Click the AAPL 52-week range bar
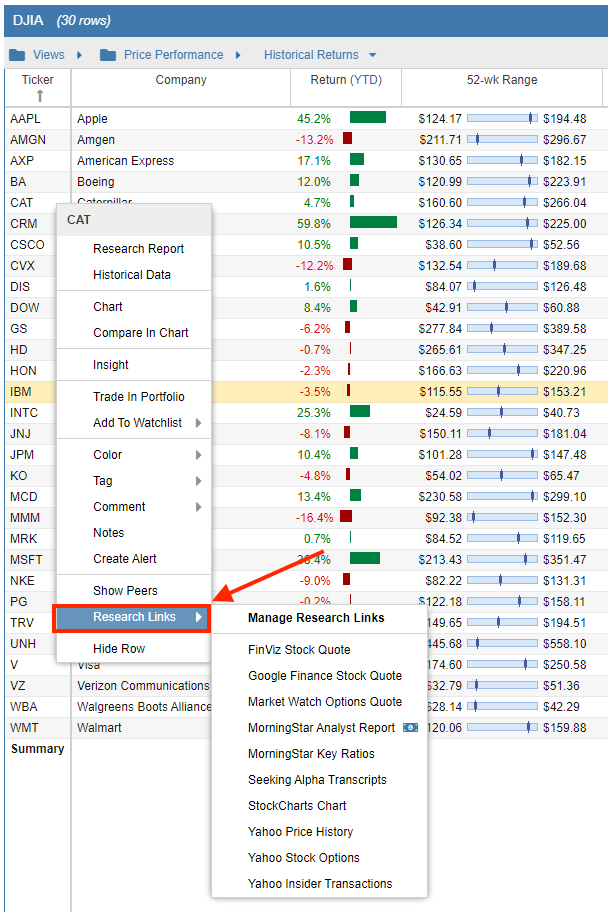This screenshot has height=912, width=608. pos(502,119)
